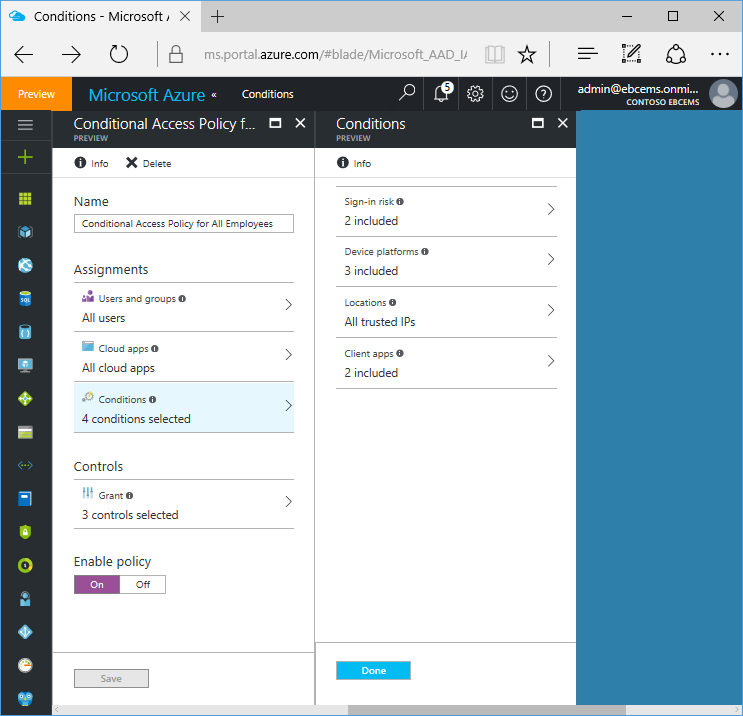This screenshot has width=743, height=716.
Task: Open Storage accounts icon in sidebar
Action: coord(25,432)
